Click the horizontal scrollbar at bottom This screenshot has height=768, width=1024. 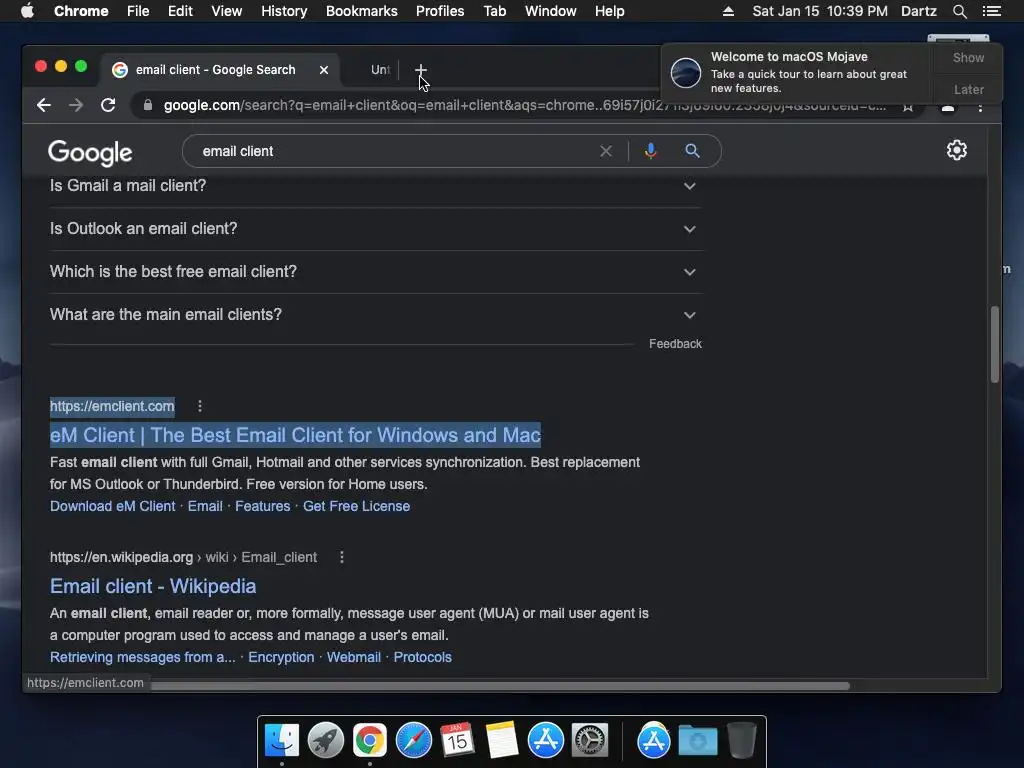click(x=500, y=686)
